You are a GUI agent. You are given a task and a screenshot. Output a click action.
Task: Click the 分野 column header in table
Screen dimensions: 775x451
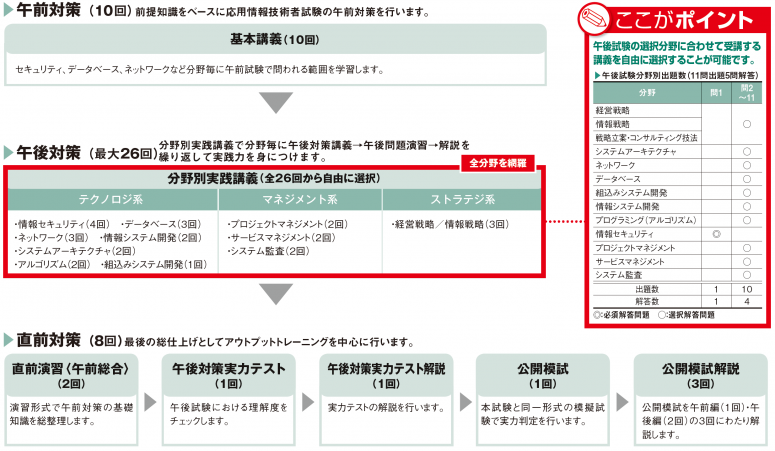(x=646, y=92)
